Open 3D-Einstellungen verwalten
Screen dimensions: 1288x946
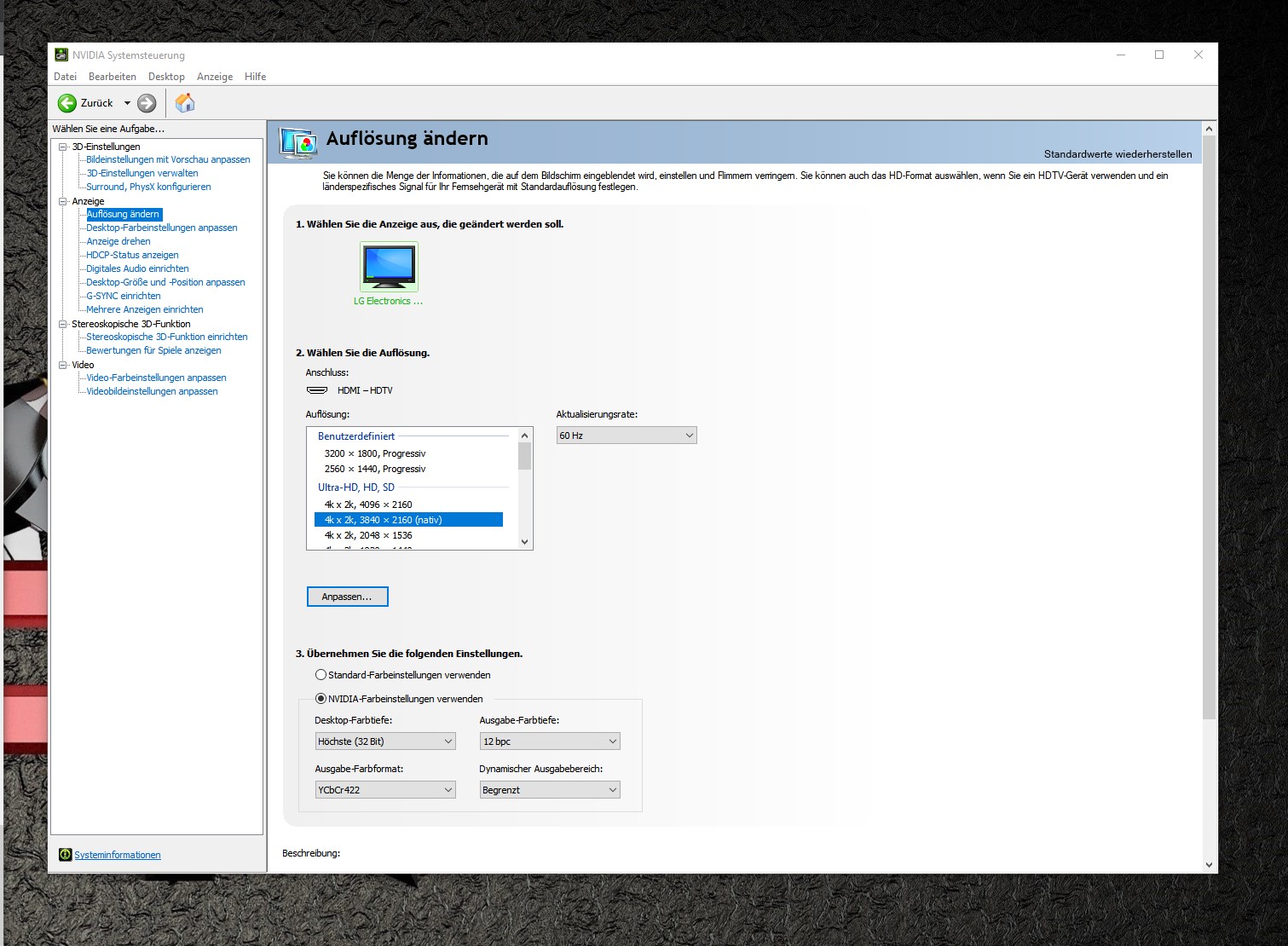tap(142, 173)
